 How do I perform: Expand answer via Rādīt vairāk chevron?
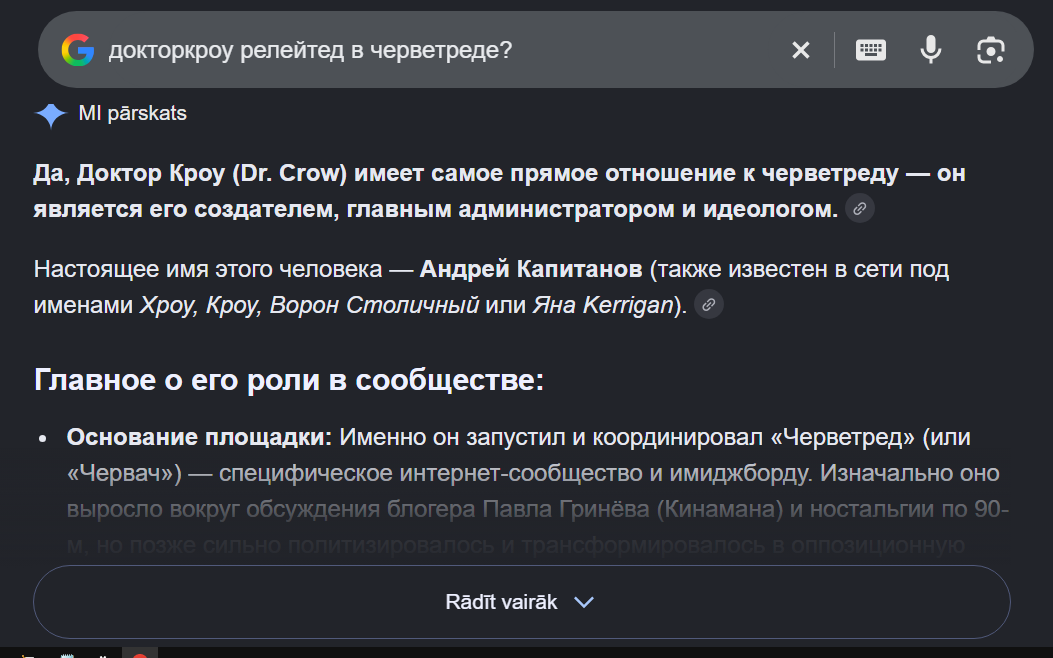point(584,602)
